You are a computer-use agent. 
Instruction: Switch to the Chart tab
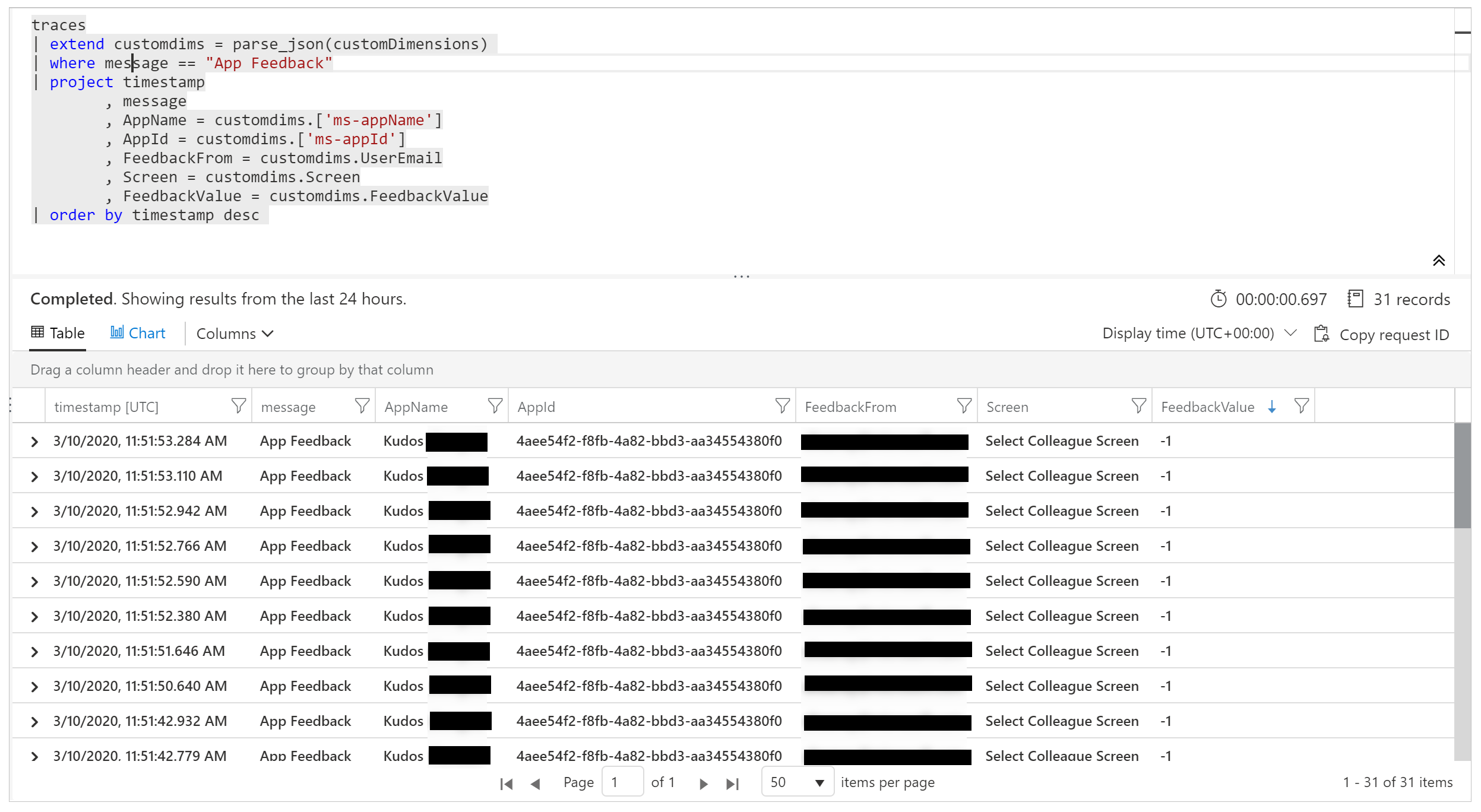pyautogui.click(x=138, y=333)
